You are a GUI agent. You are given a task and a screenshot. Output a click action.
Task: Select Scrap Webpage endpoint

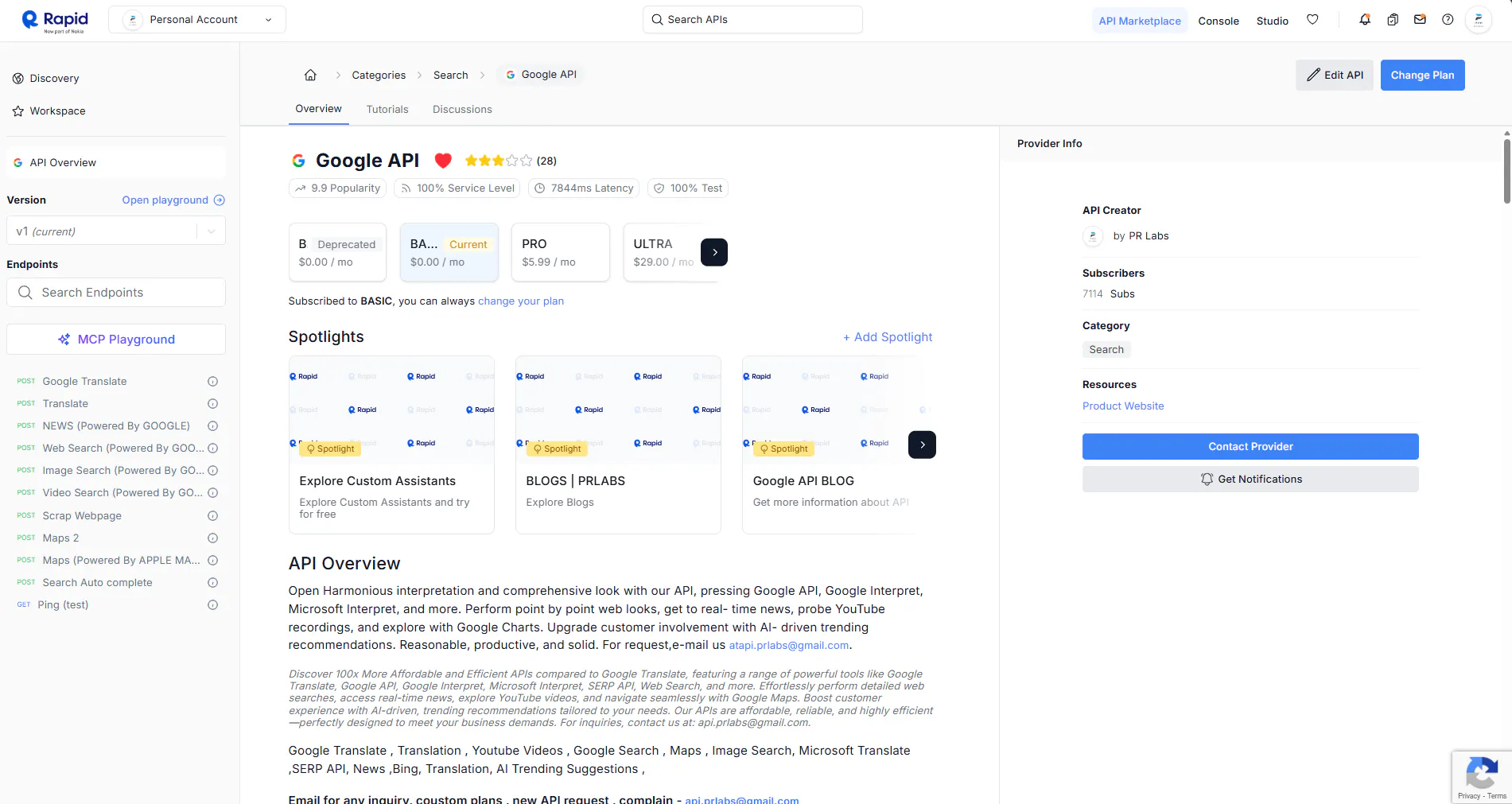82,516
